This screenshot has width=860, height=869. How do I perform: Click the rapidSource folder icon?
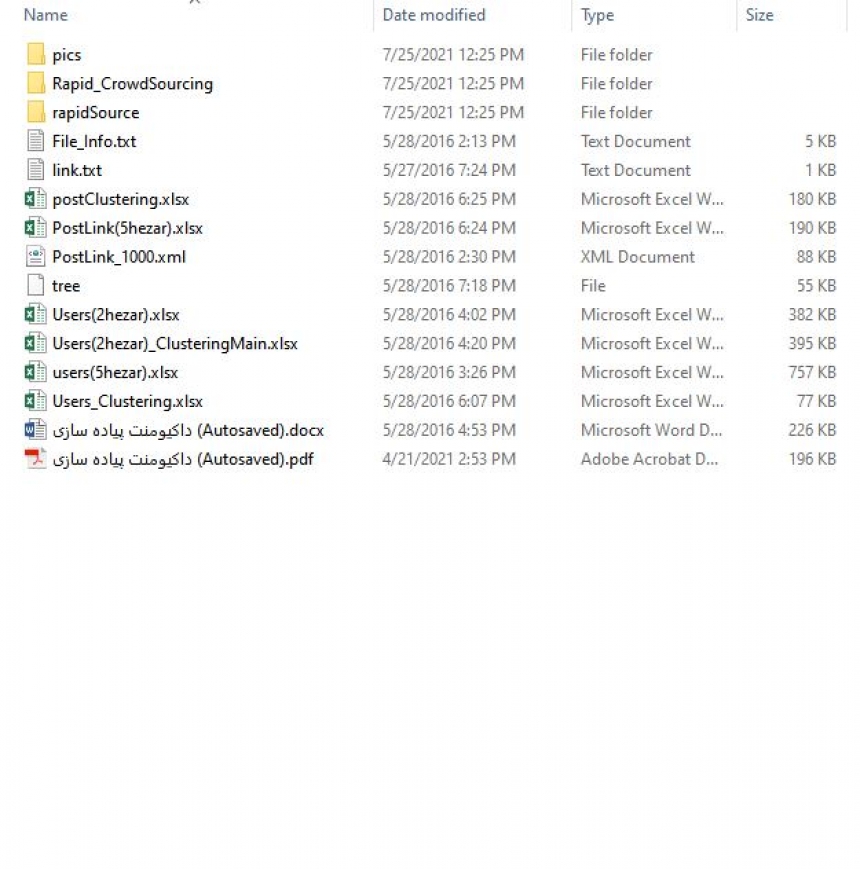coord(35,112)
